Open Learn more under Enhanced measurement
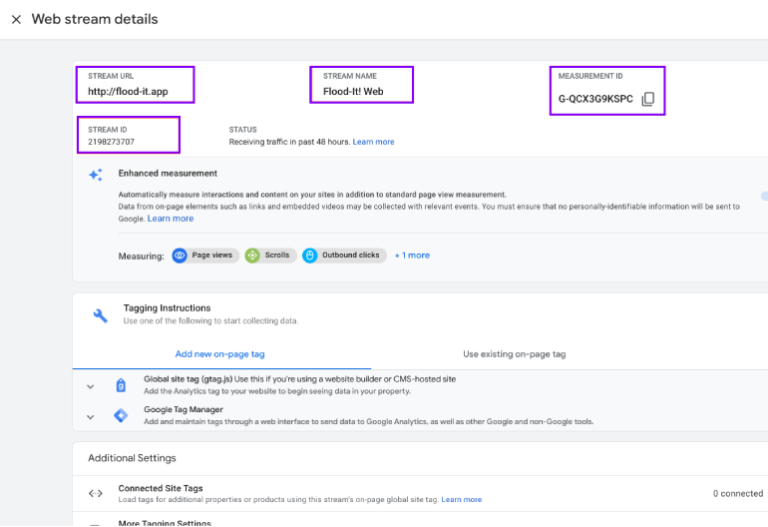This screenshot has height=527, width=768. point(170,218)
